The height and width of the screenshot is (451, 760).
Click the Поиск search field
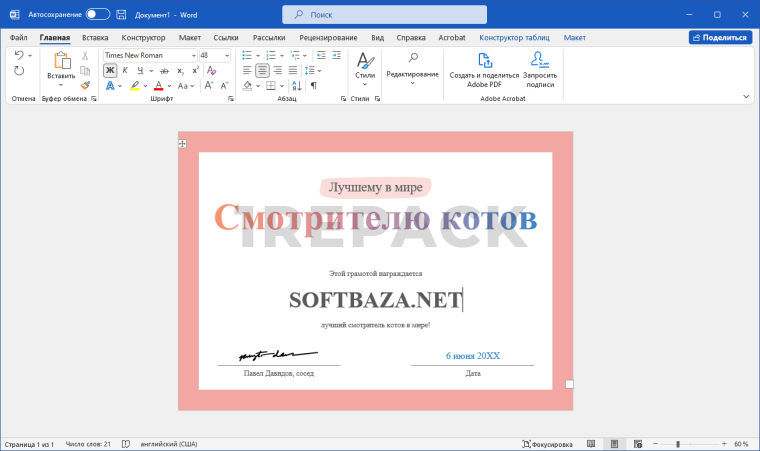[x=385, y=14]
